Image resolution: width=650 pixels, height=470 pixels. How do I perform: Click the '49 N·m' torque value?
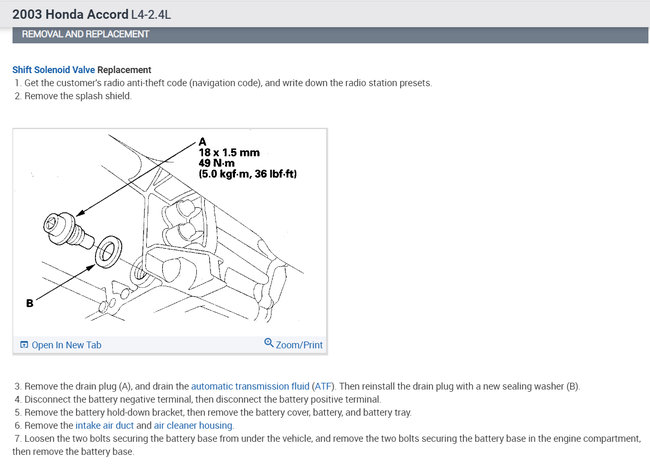click(x=216, y=163)
